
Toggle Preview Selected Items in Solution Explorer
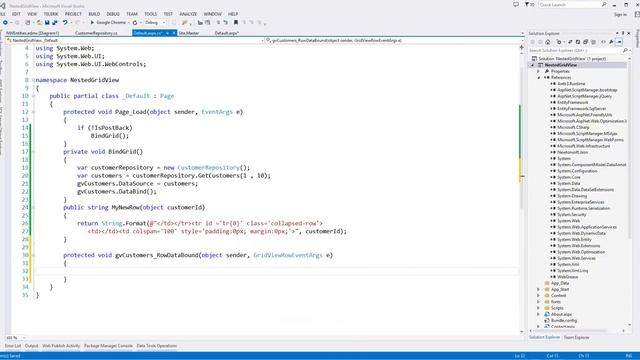point(619,42)
